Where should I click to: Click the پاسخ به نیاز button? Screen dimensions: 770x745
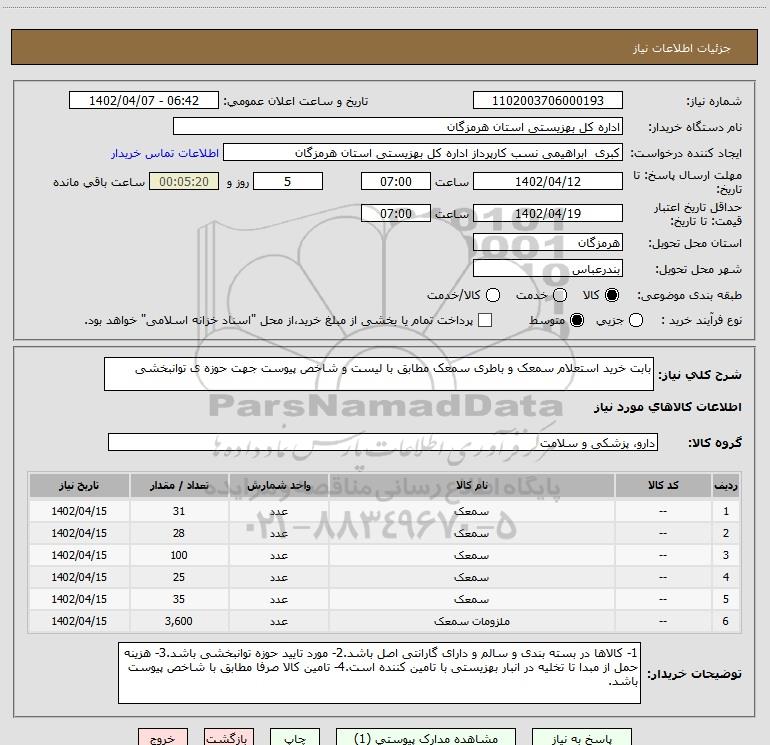tap(581, 737)
